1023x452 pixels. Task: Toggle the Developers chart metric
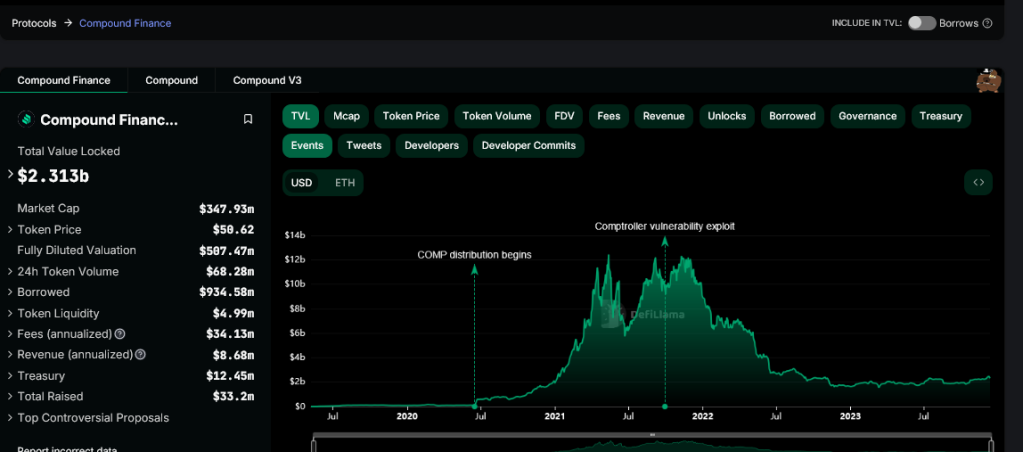[x=431, y=145]
